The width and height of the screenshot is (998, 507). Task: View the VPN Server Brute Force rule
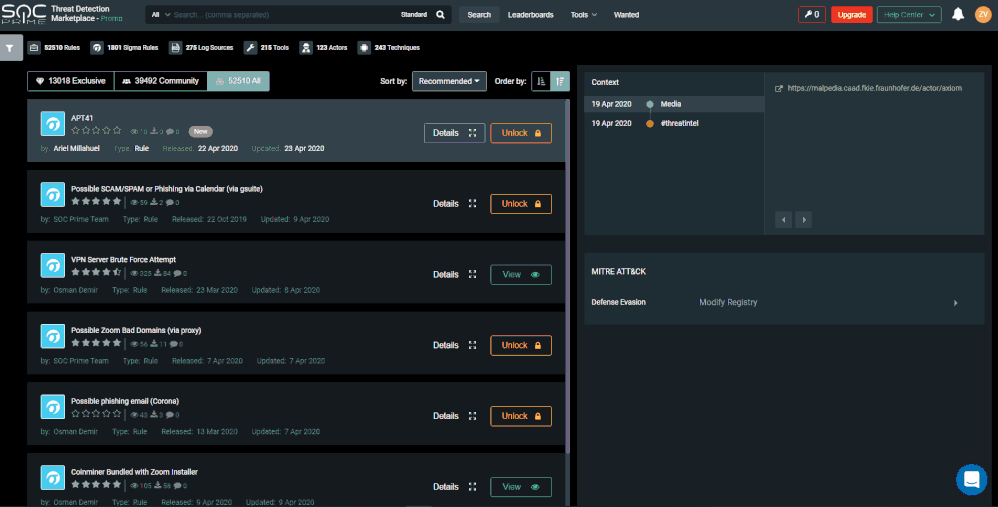(521, 274)
